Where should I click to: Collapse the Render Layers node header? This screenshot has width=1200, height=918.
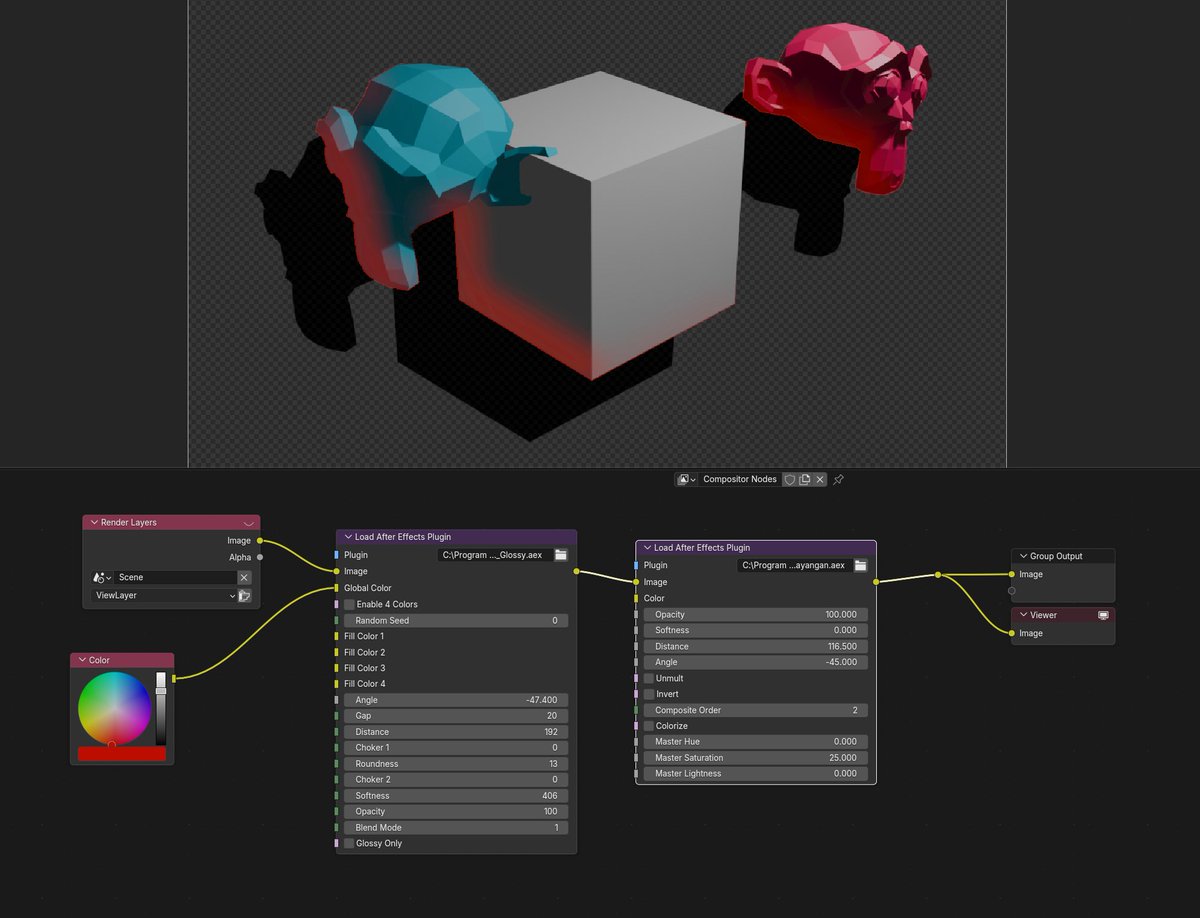93,521
